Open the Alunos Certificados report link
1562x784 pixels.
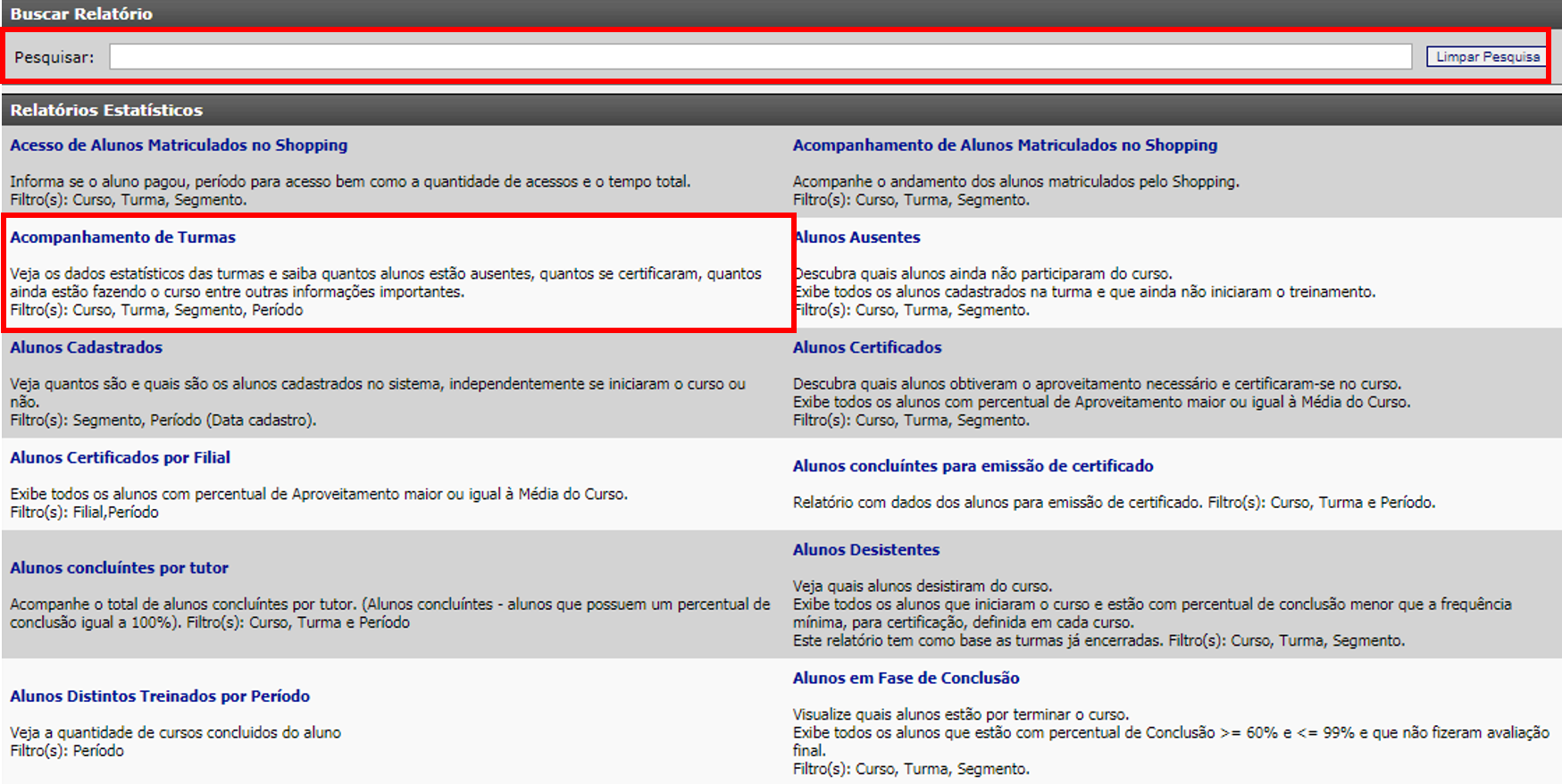click(x=867, y=347)
